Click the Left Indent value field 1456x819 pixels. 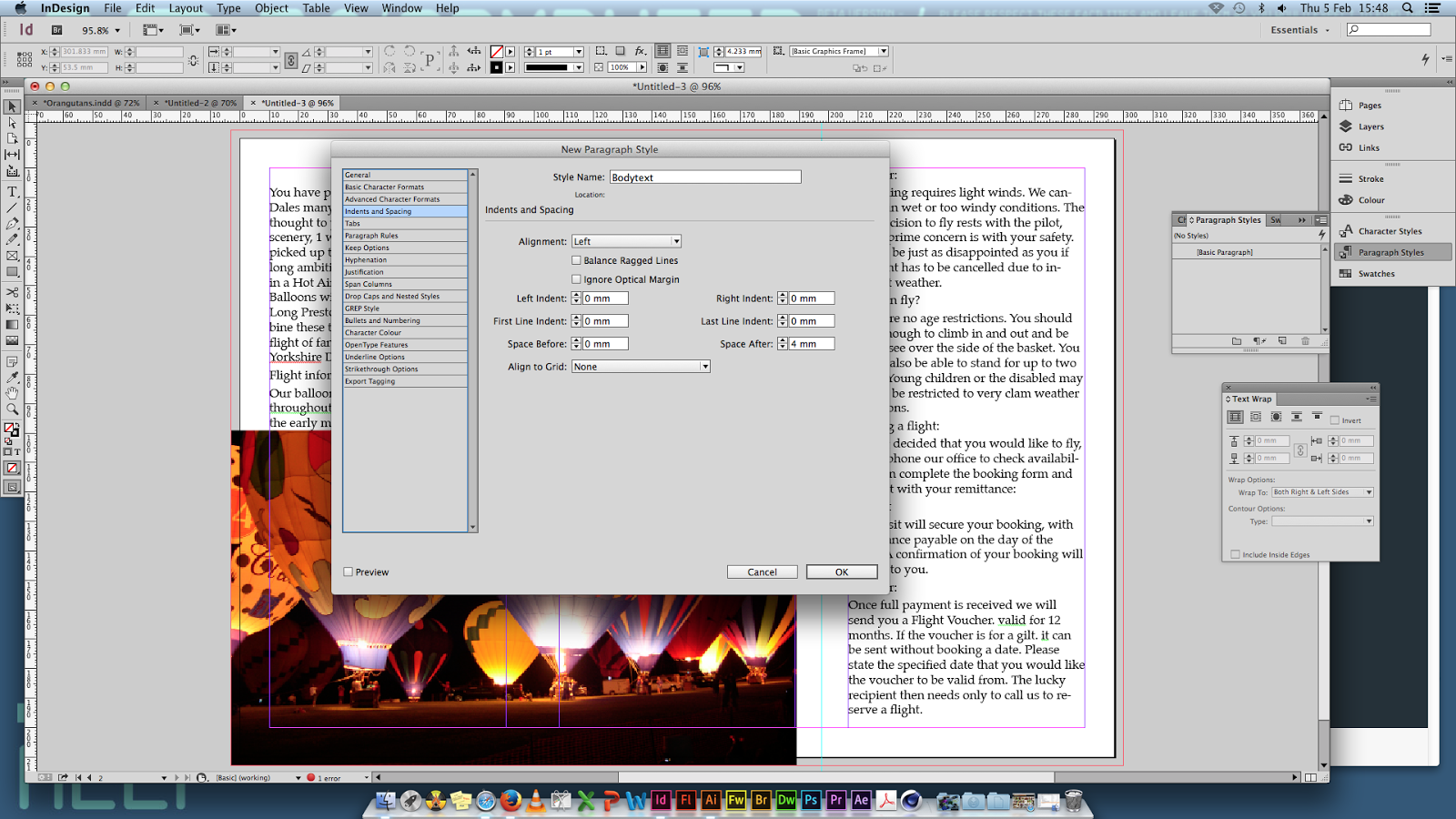(x=605, y=298)
